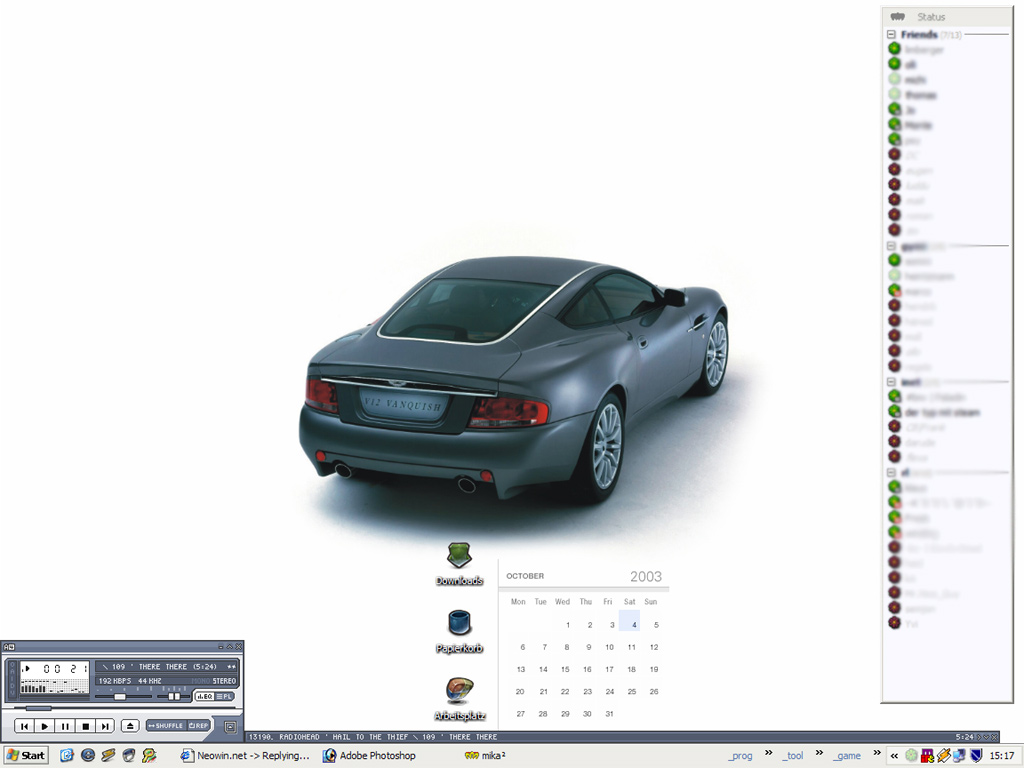The height and width of the screenshot is (768, 1024).
Task: Toggle Shuffle mode in Winamp
Action: 166,726
